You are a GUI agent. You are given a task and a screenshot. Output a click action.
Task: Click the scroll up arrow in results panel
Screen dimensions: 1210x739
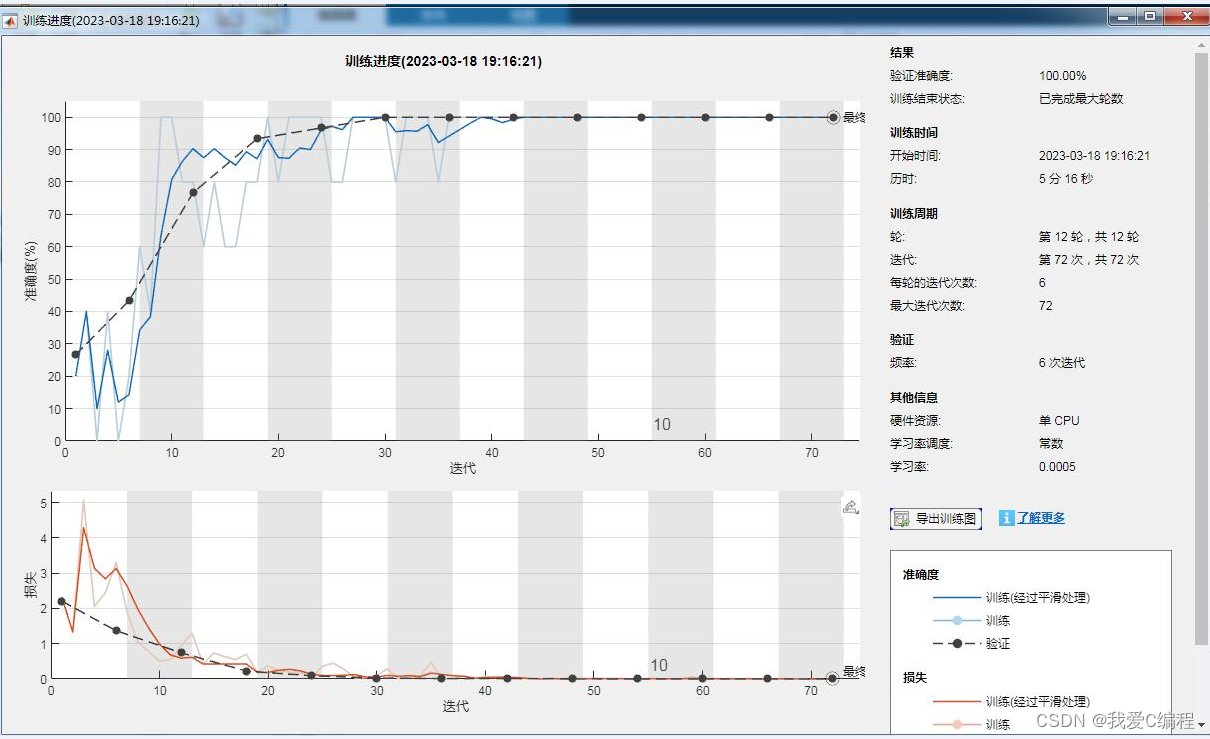(x=1201, y=46)
